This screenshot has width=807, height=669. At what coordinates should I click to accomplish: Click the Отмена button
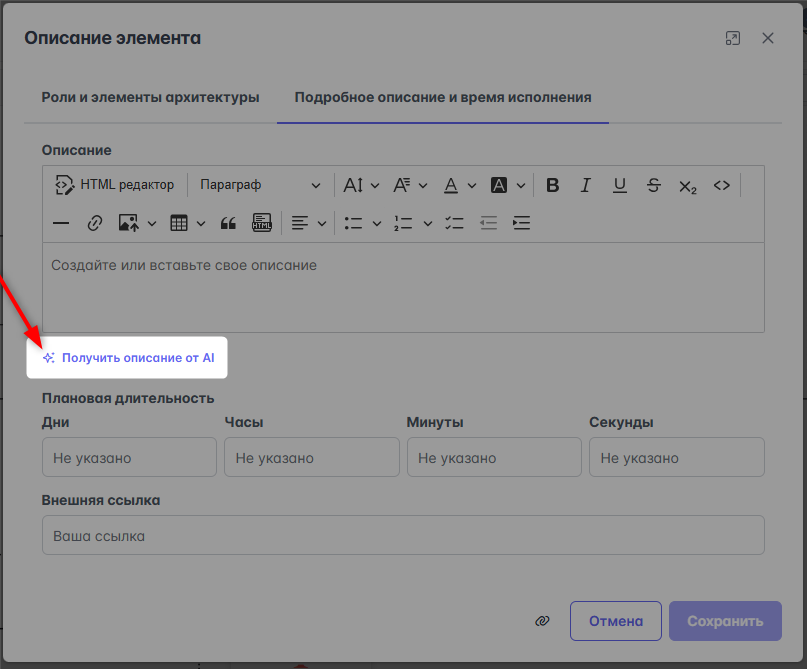click(615, 621)
